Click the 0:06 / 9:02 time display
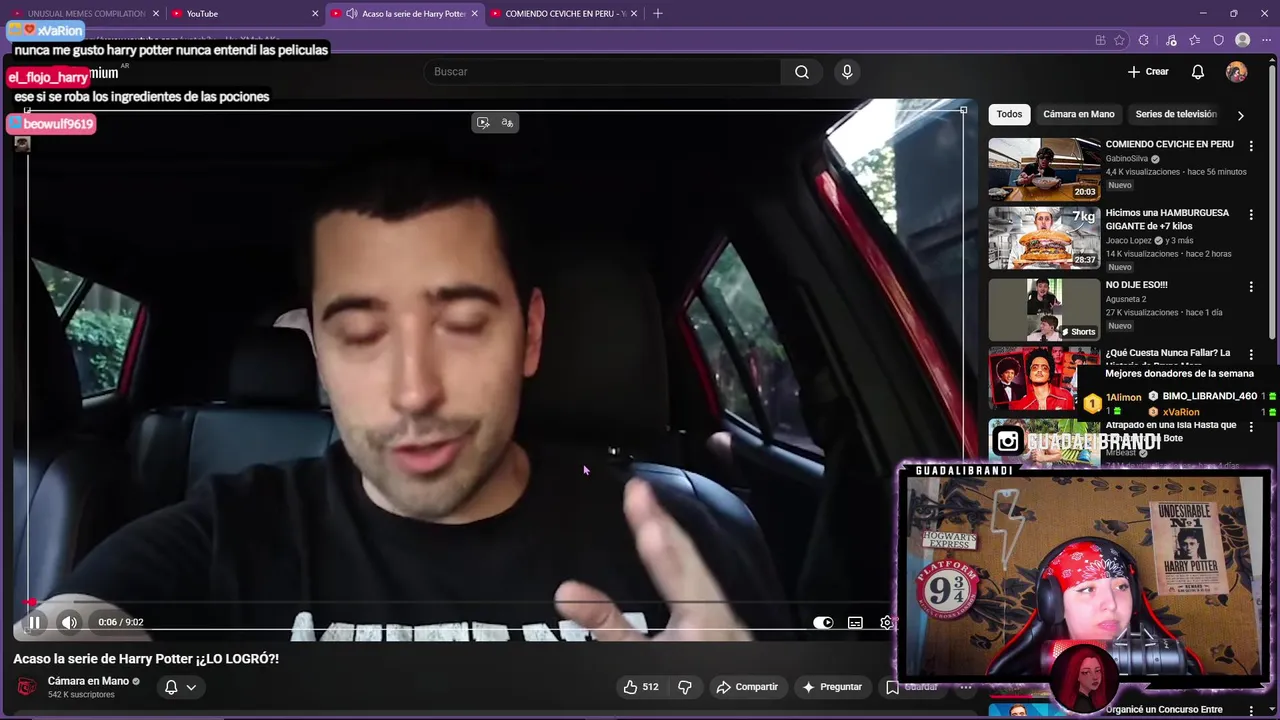1280x720 pixels. click(x=121, y=622)
